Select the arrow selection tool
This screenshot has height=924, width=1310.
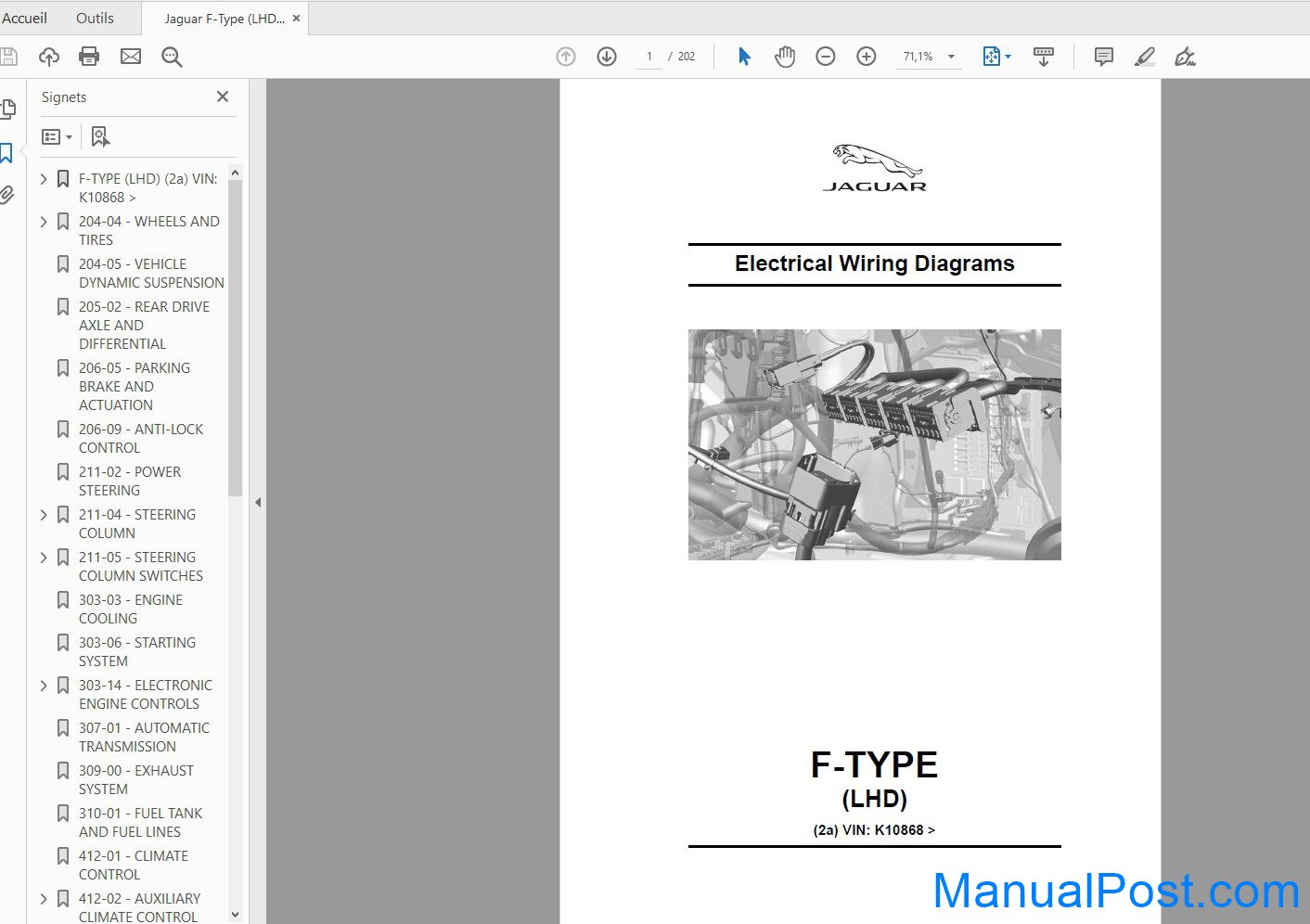pyautogui.click(x=744, y=57)
